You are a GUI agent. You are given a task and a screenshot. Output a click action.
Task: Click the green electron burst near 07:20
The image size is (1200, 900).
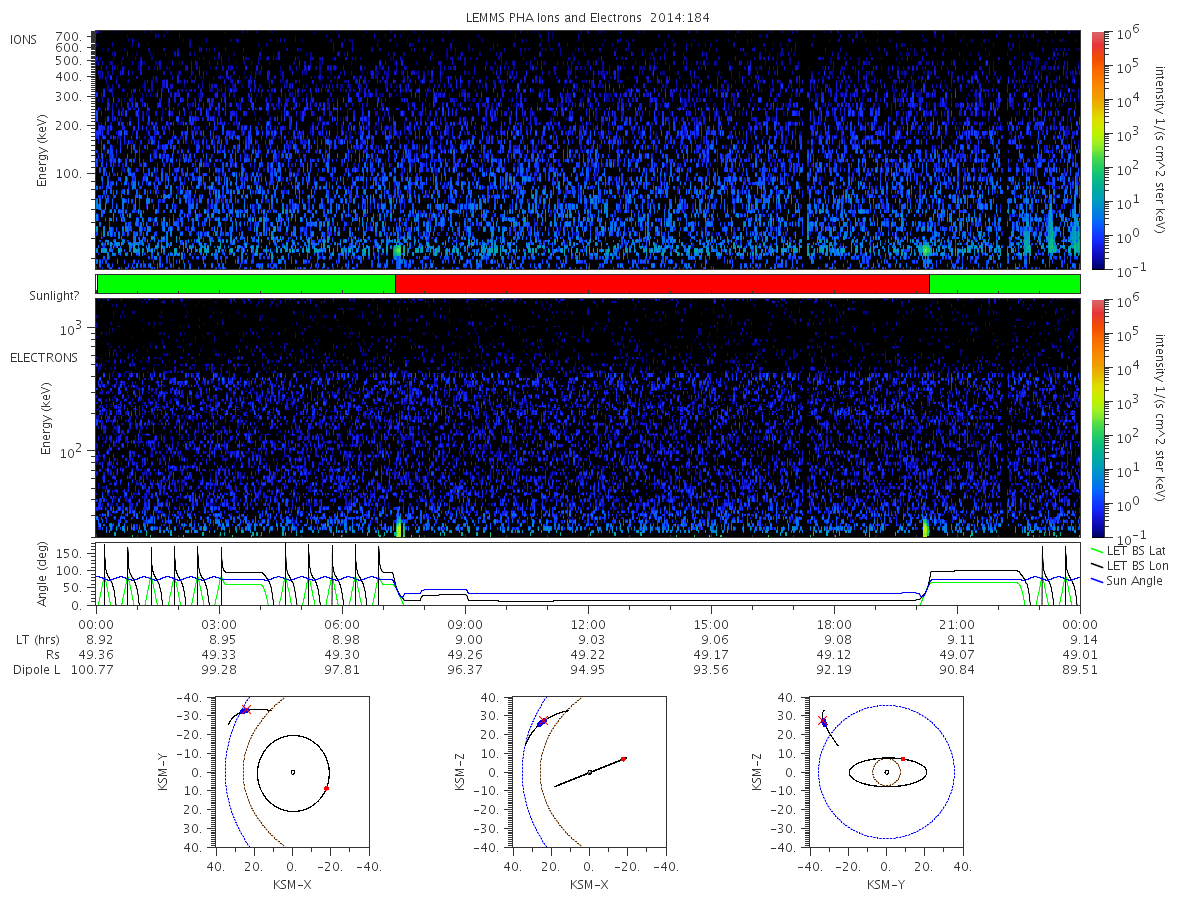(x=399, y=528)
